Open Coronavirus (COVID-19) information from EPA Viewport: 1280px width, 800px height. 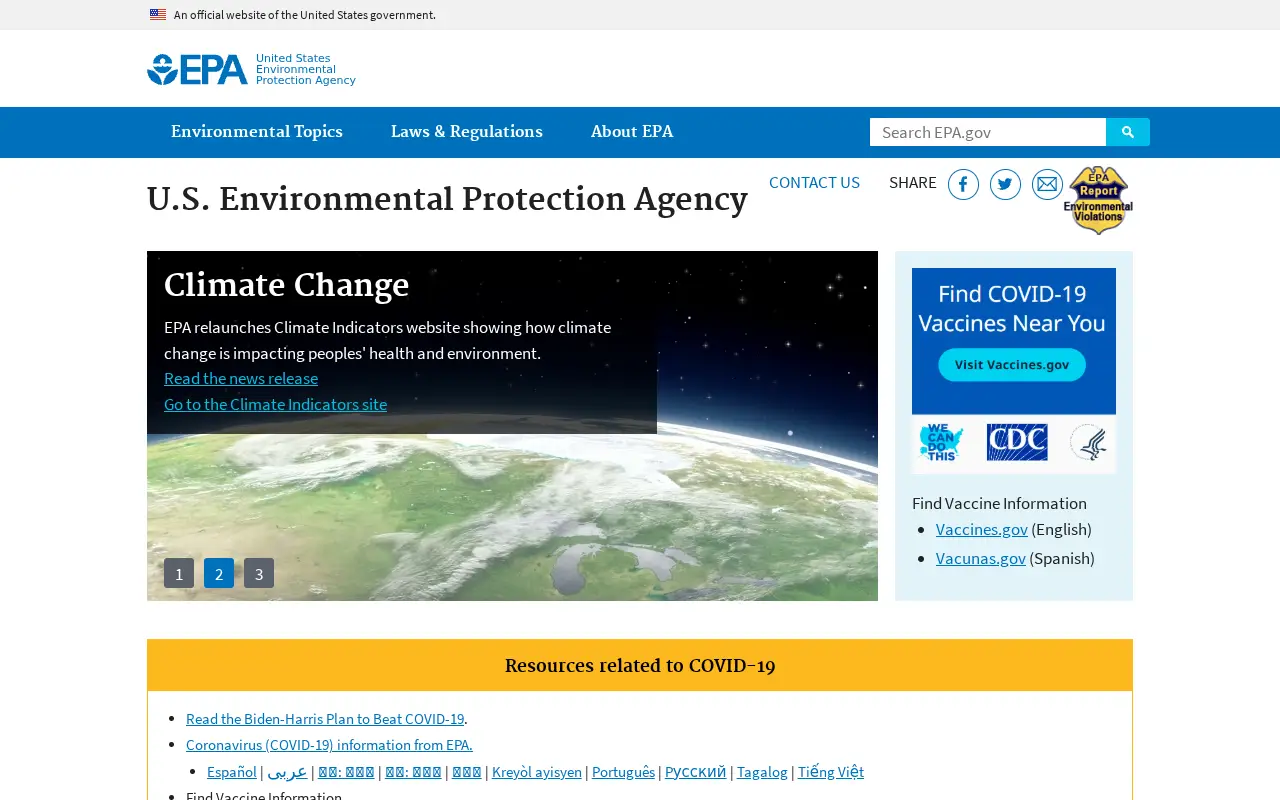point(329,744)
